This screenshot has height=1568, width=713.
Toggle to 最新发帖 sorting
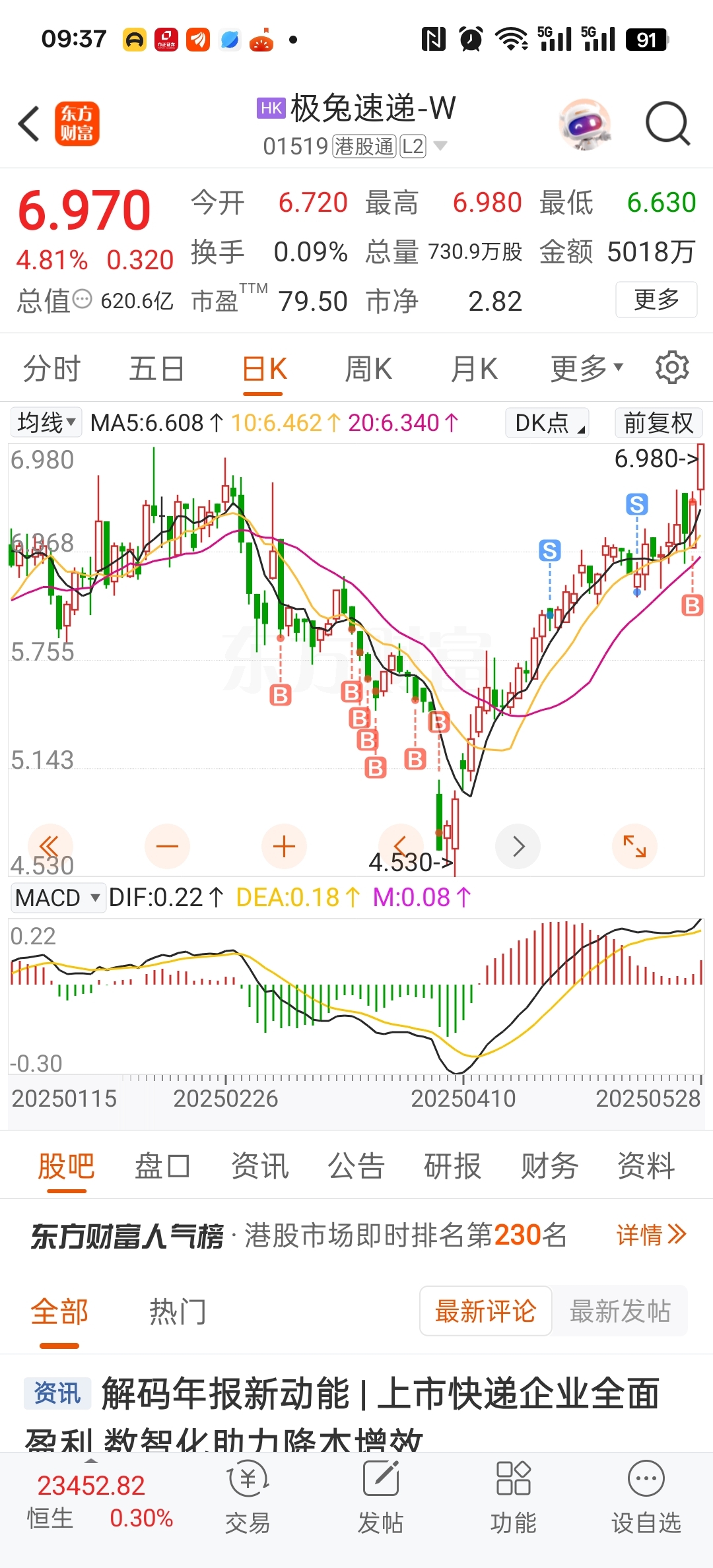click(x=620, y=1311)
